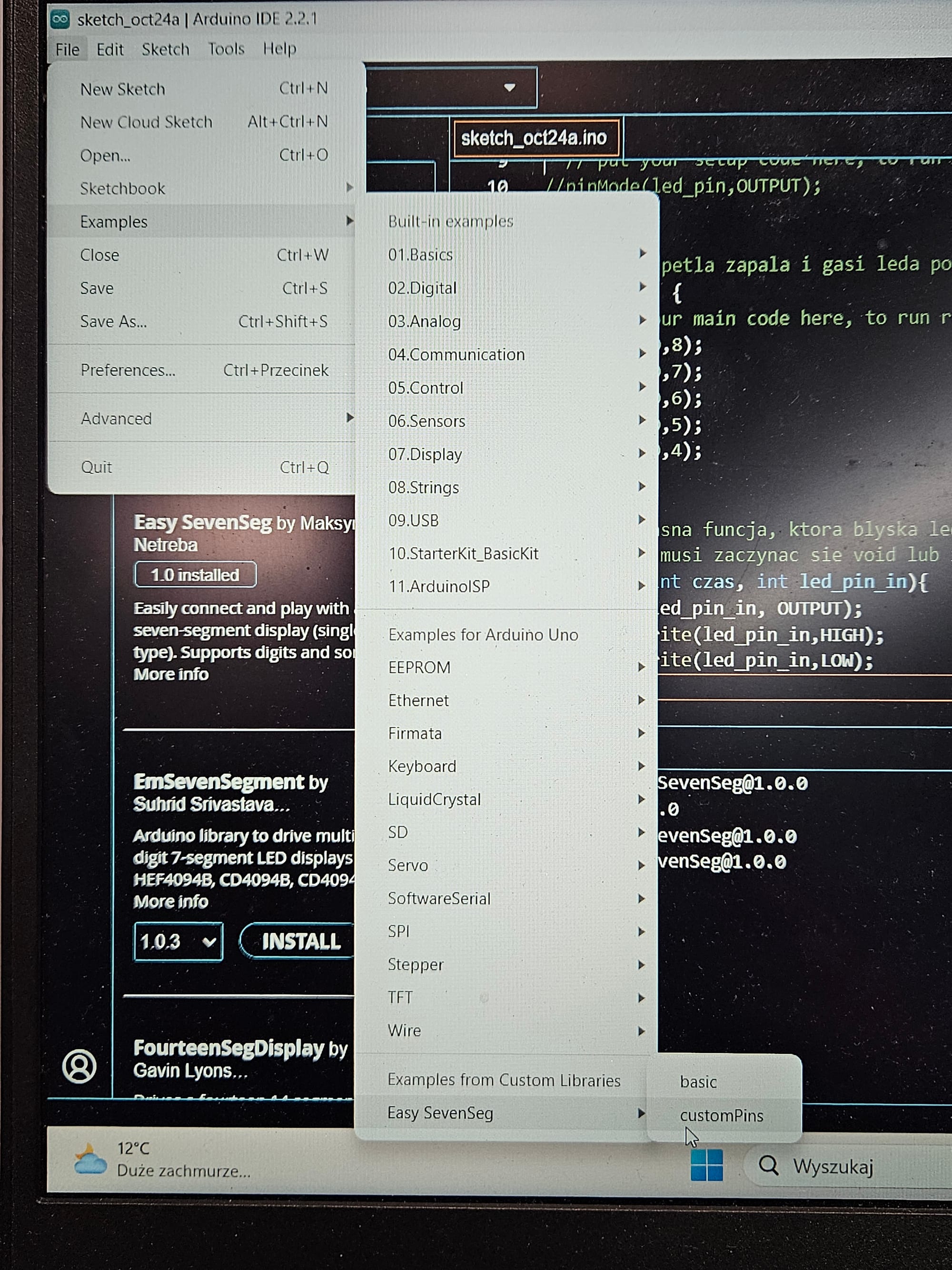Expand the 04.Communication examples submenu
Screen dimensions: 952x1270
click(x=506, y=354)
